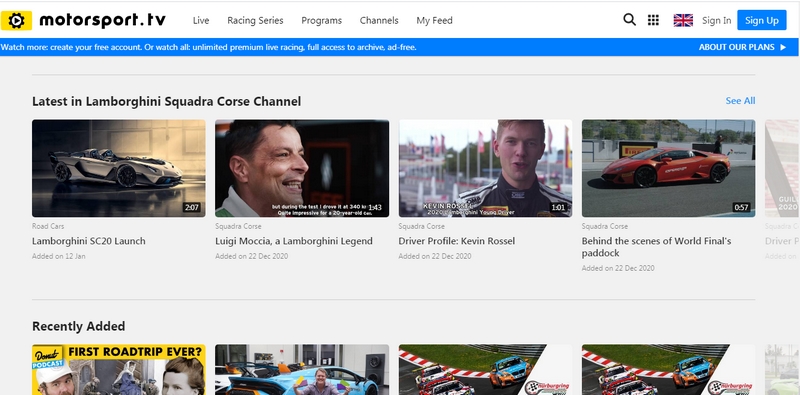
Task: Open the My Feed menu item
Action: (x=434, y=20)
